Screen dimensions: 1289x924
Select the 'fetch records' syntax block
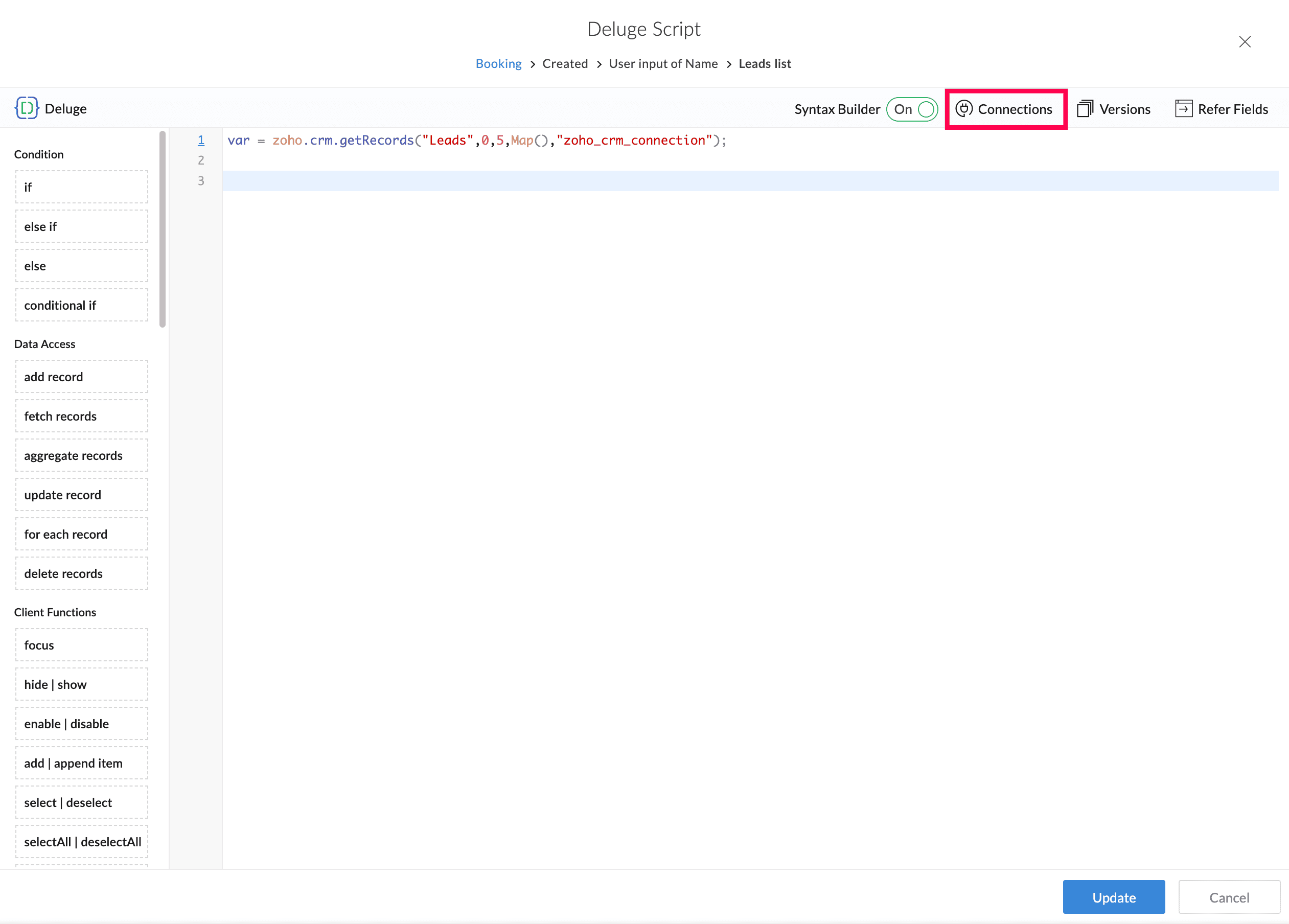click(x=81, y=416)
